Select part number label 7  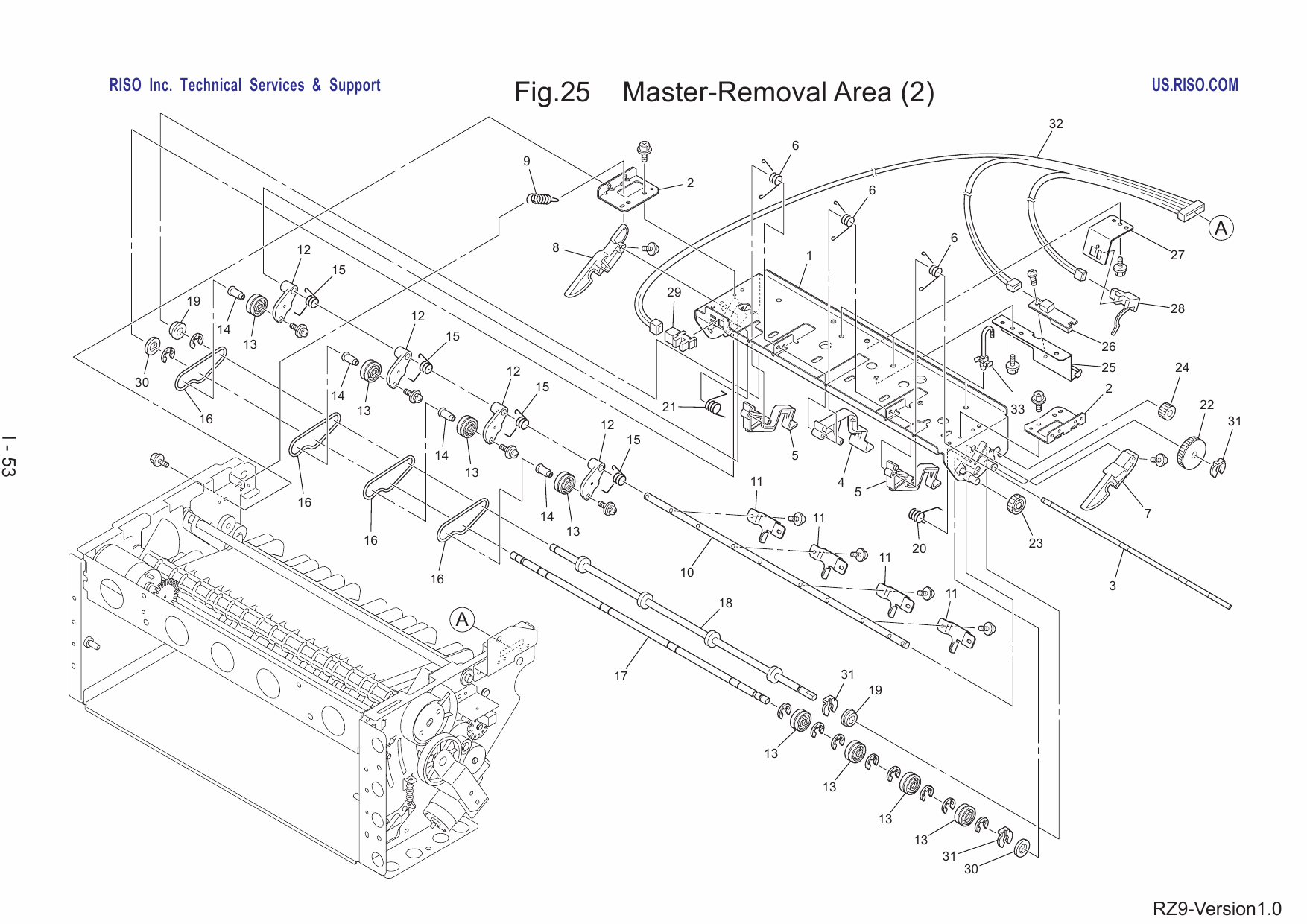[x=1148, y=513]
